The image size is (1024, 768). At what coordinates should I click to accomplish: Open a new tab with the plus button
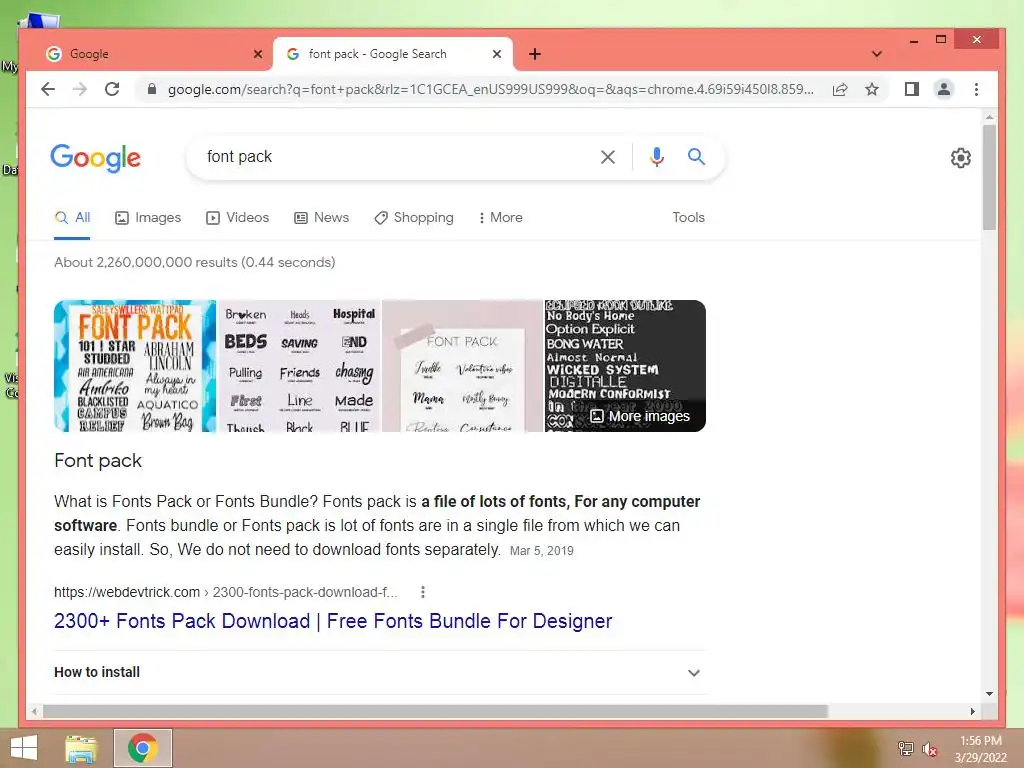tap(535, 54)
